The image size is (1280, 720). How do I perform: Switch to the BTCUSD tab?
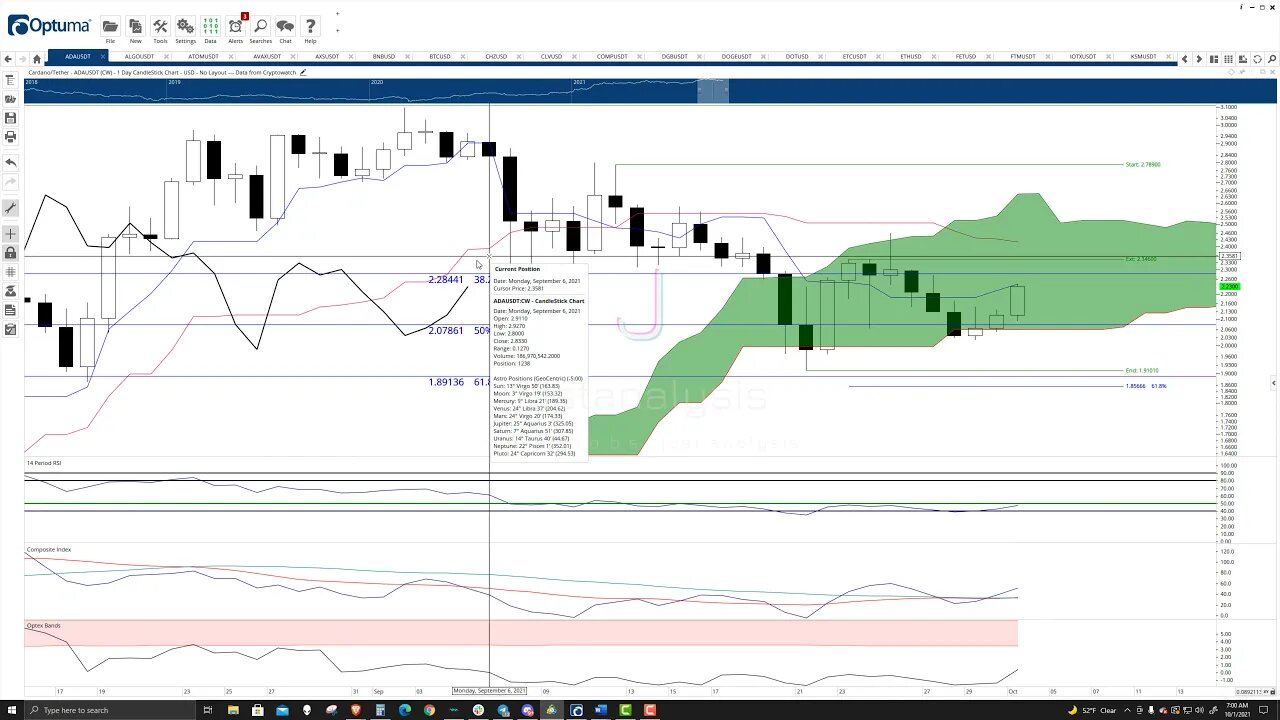(x=440, y=57)
